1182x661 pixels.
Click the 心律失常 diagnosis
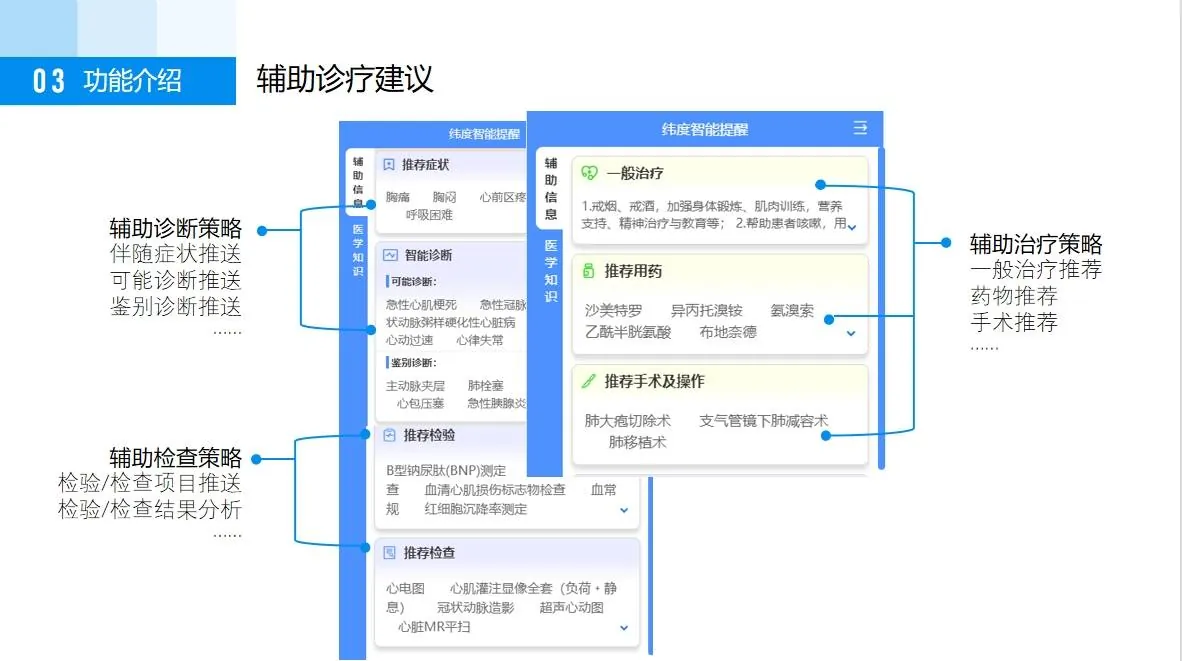(479, 340)
